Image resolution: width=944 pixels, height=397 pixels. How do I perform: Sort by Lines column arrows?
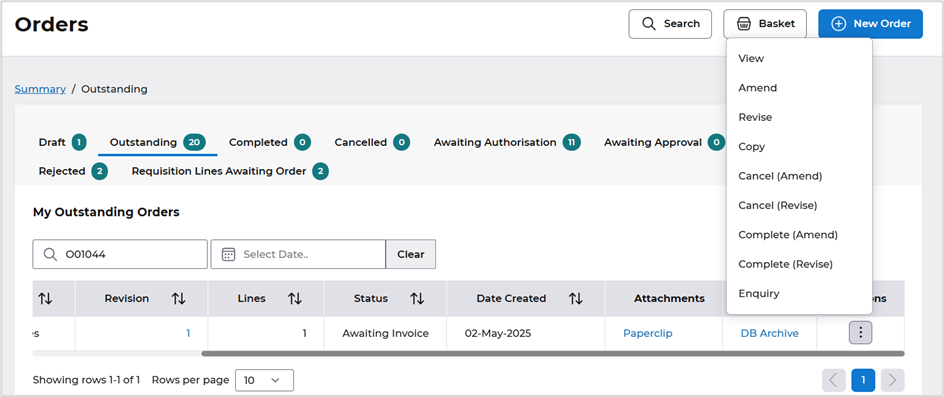pyautogui.click(x=294, y=299)
